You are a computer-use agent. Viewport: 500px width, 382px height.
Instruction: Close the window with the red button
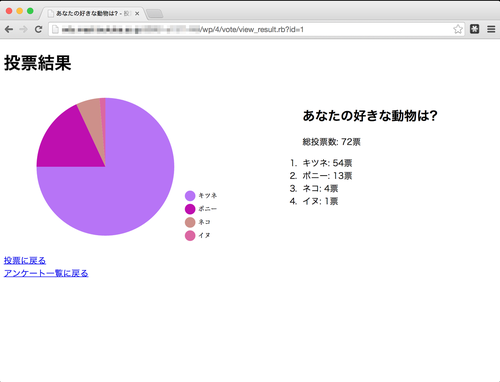pos(9,11)
